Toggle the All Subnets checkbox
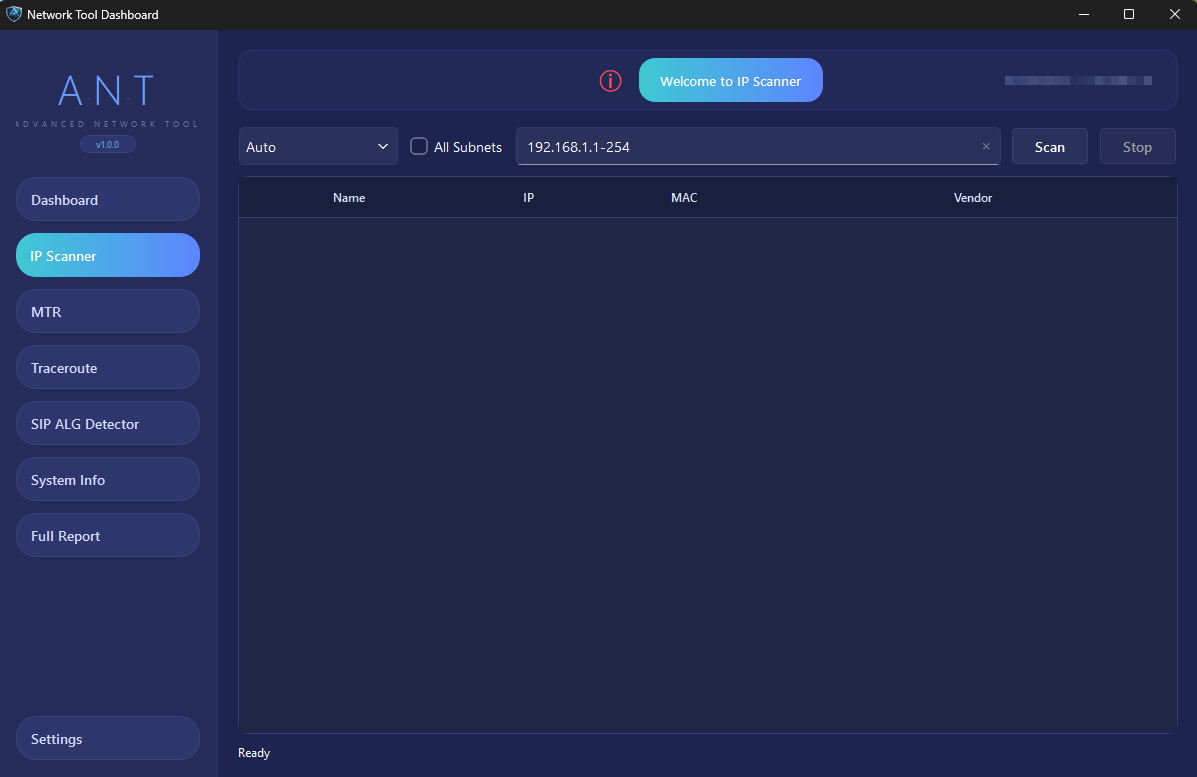The height and width of the screenshot is (777, 1197). pyautogui.click(x=418, y=146)
